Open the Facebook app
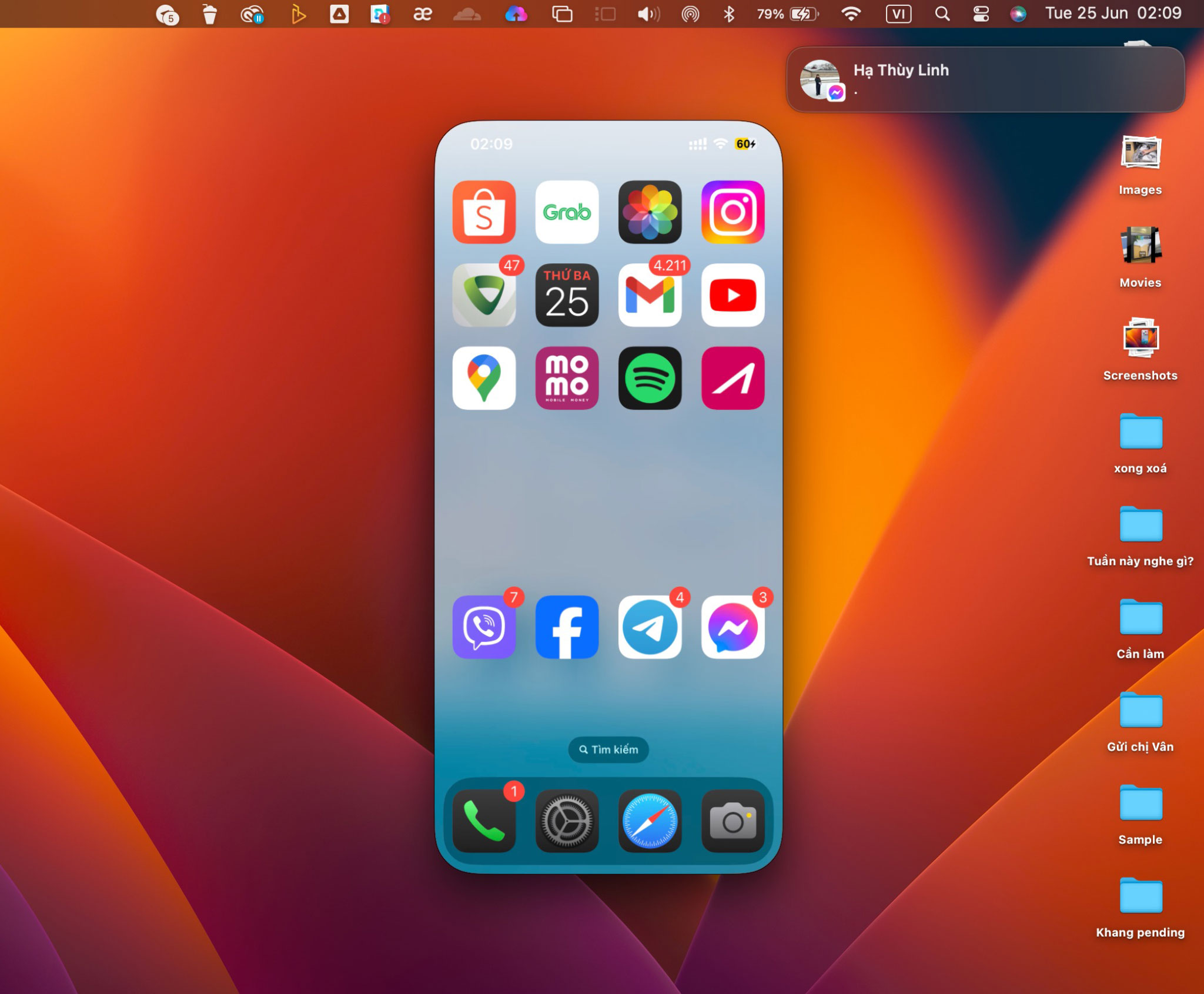1204x994 pixels. [567, 627]
